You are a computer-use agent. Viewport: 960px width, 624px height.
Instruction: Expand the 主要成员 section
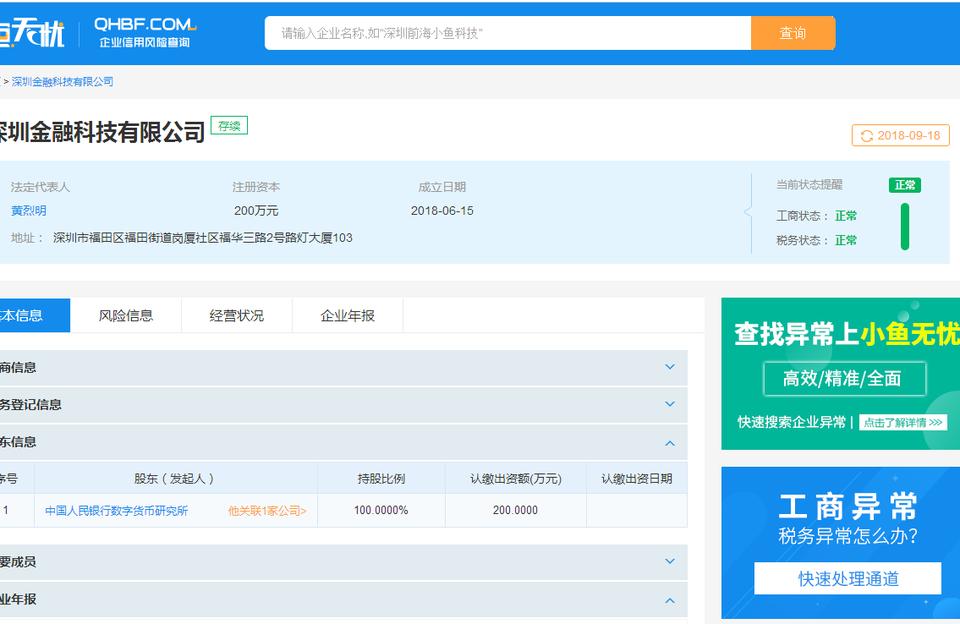[x=669, y=562]
